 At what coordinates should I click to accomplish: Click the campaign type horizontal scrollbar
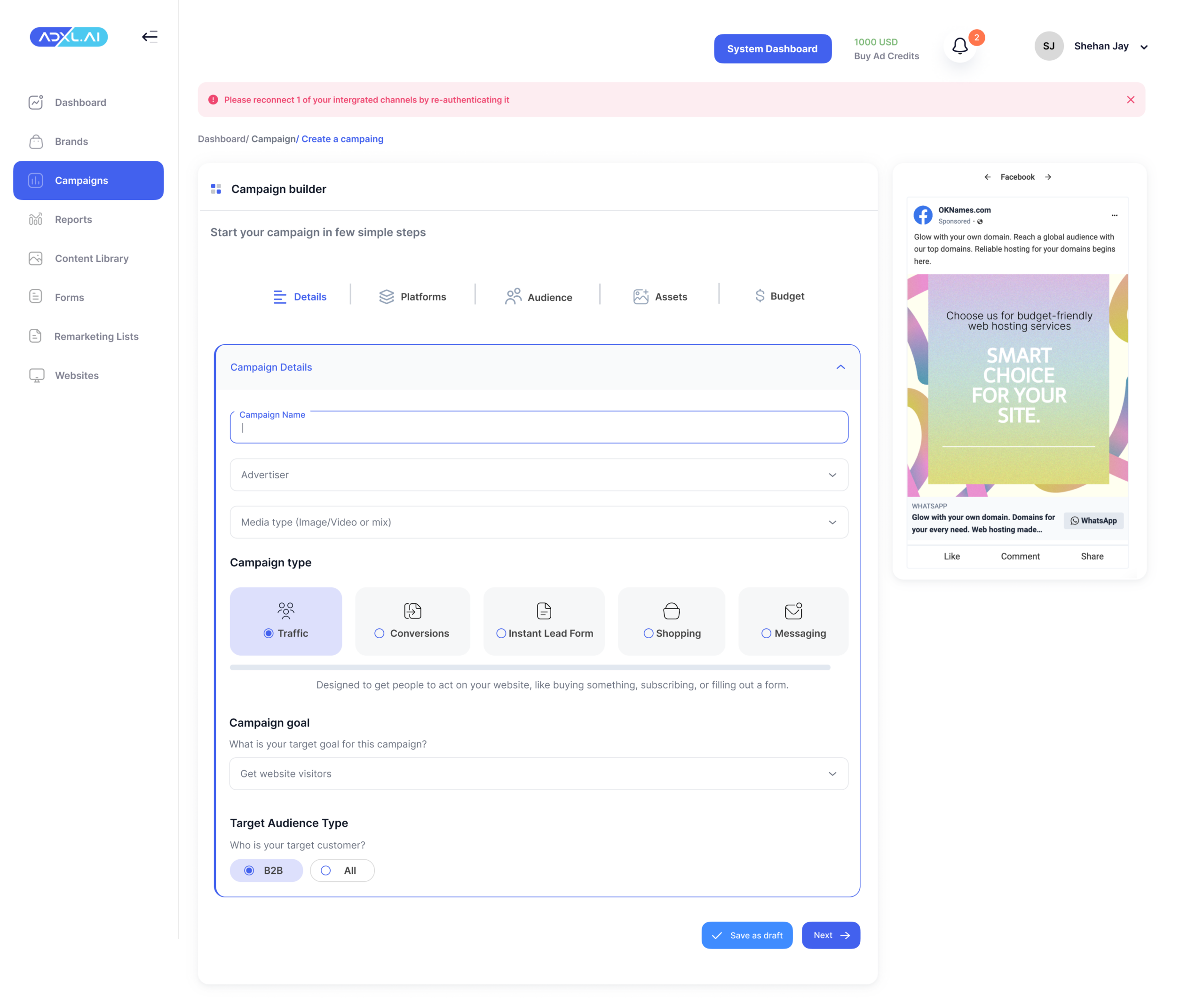click(529, 668)
